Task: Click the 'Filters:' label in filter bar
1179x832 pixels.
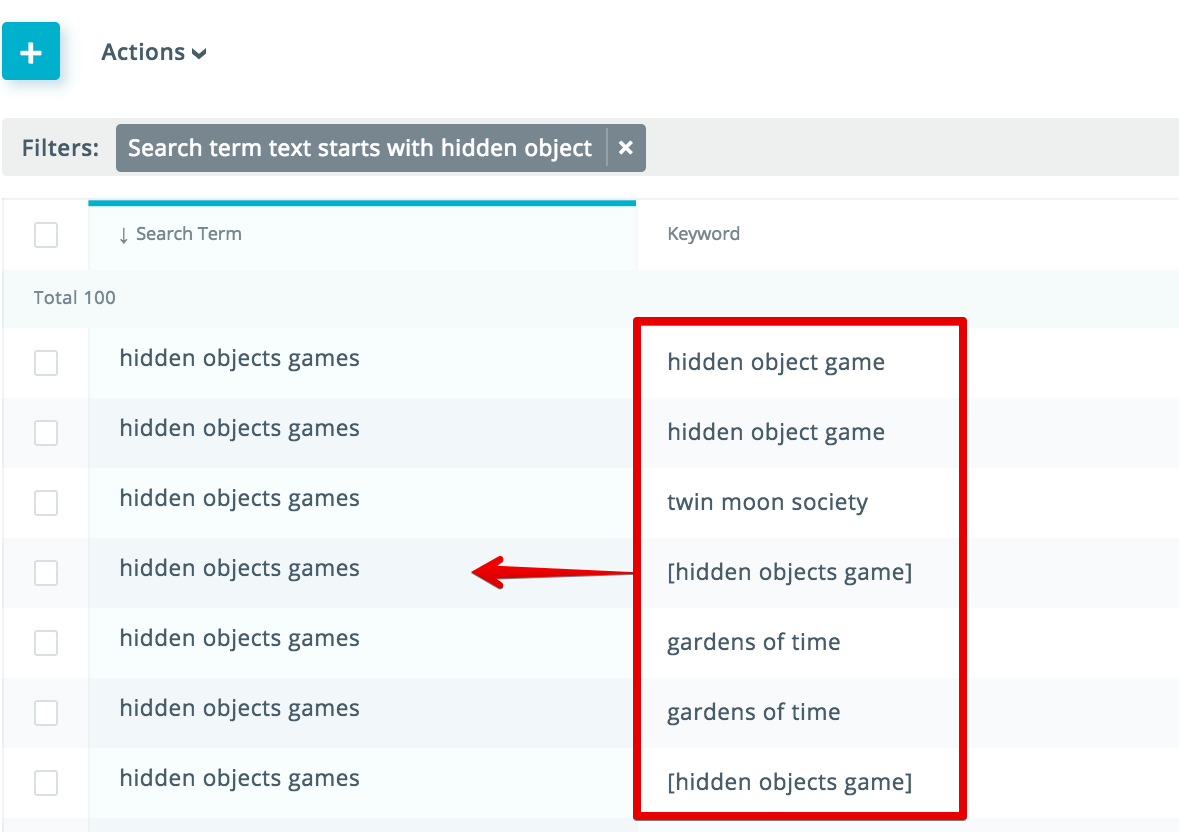Action: pyautogui.click(x=60, y=148)
